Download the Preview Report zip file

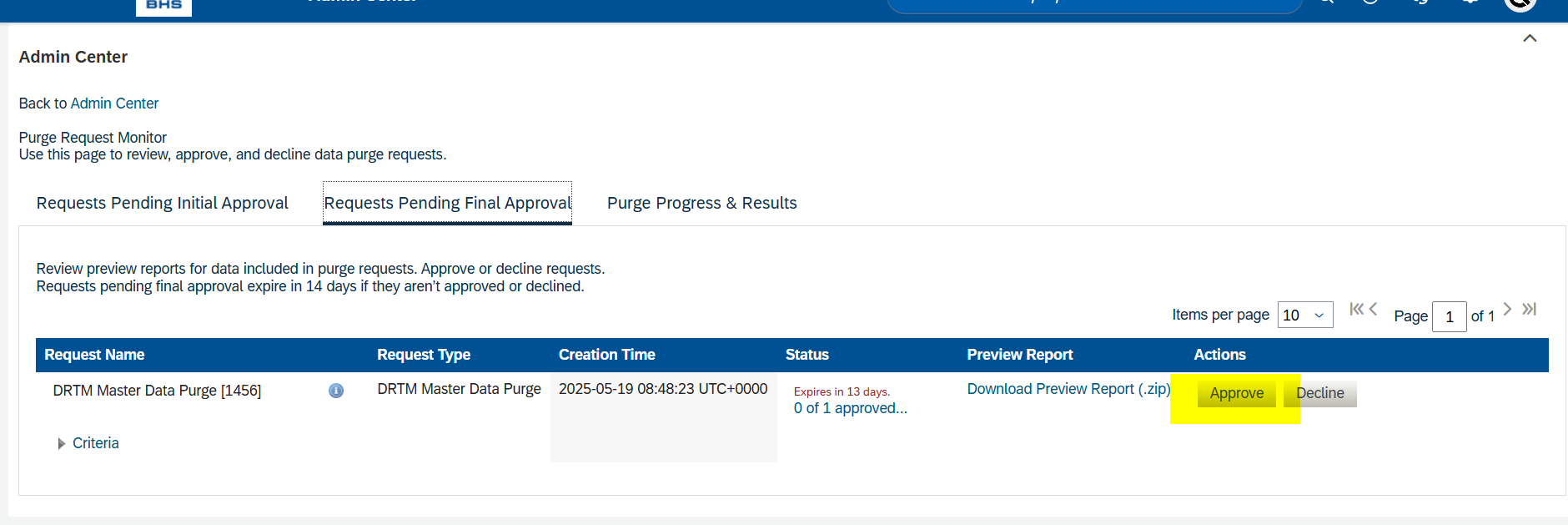(x=1068, y=389)
